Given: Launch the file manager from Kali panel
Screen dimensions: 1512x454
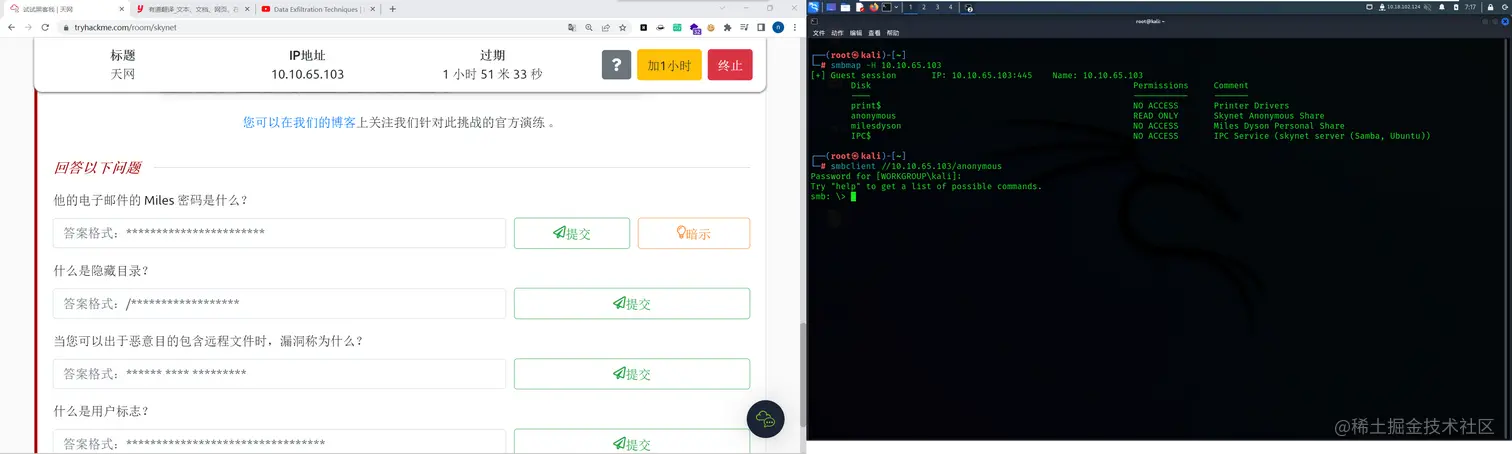Looking at the screenshot, I should pos(845,7).
